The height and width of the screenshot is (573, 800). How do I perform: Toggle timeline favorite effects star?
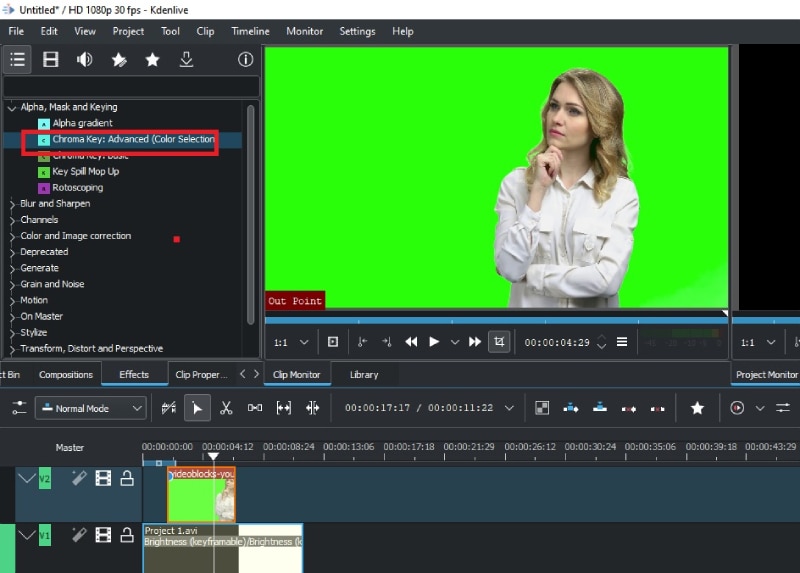697,408
